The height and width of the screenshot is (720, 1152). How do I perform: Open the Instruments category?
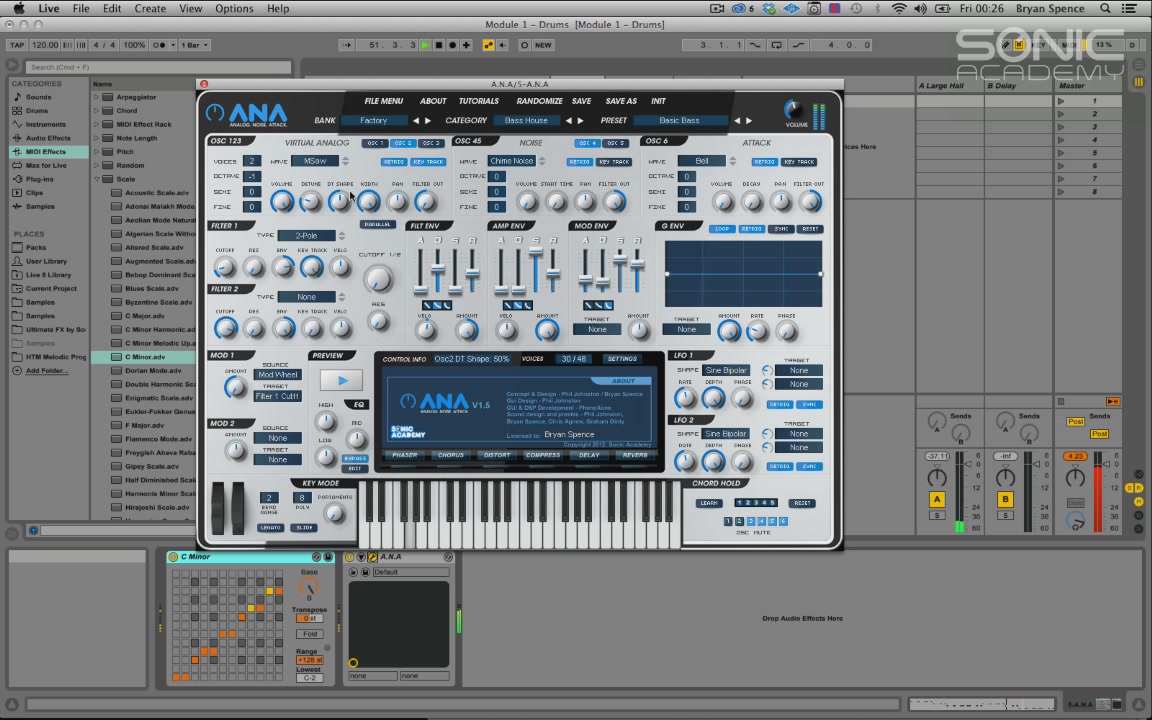46,124
